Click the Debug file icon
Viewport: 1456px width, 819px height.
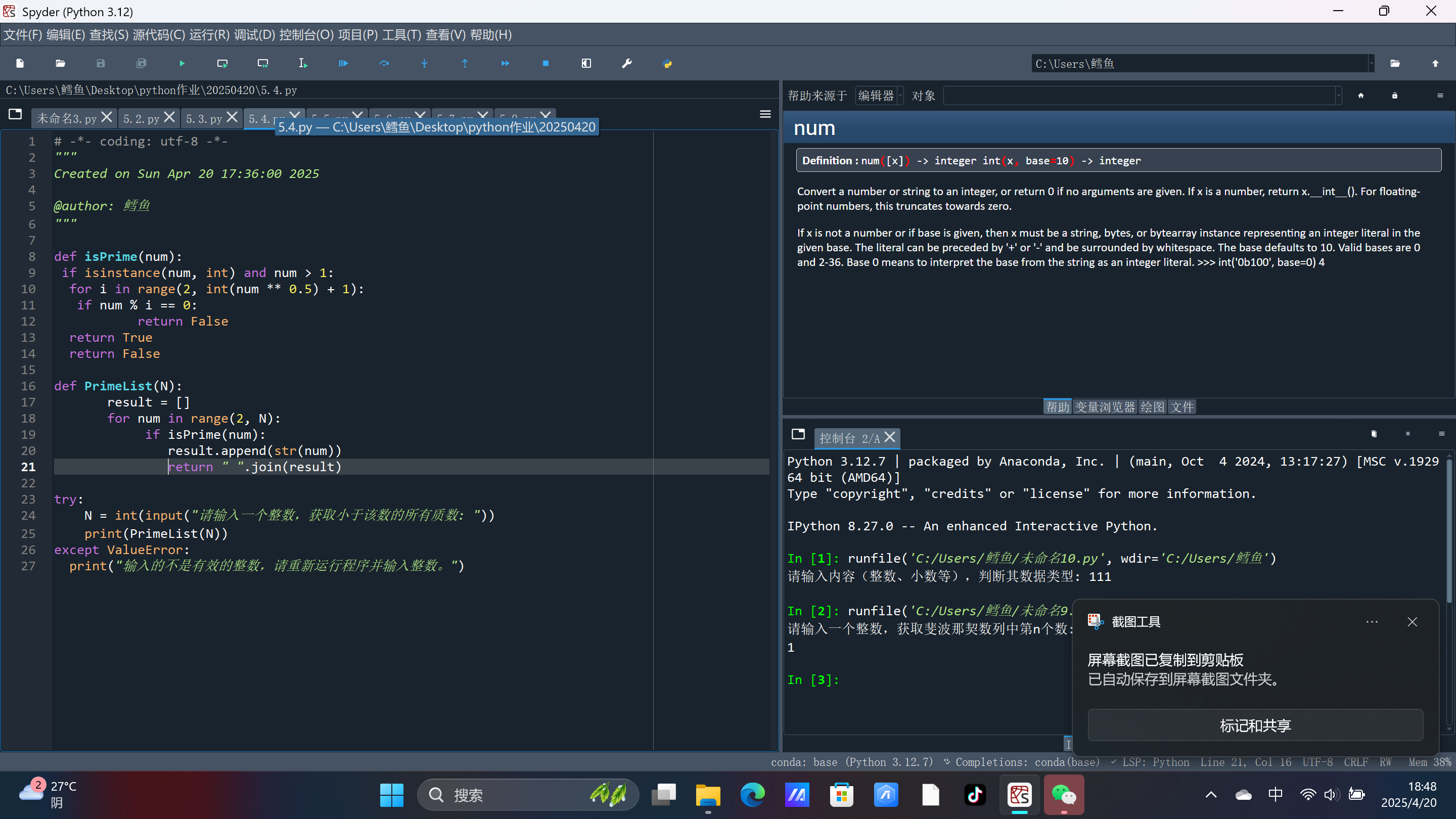click(x=343, y=63)
